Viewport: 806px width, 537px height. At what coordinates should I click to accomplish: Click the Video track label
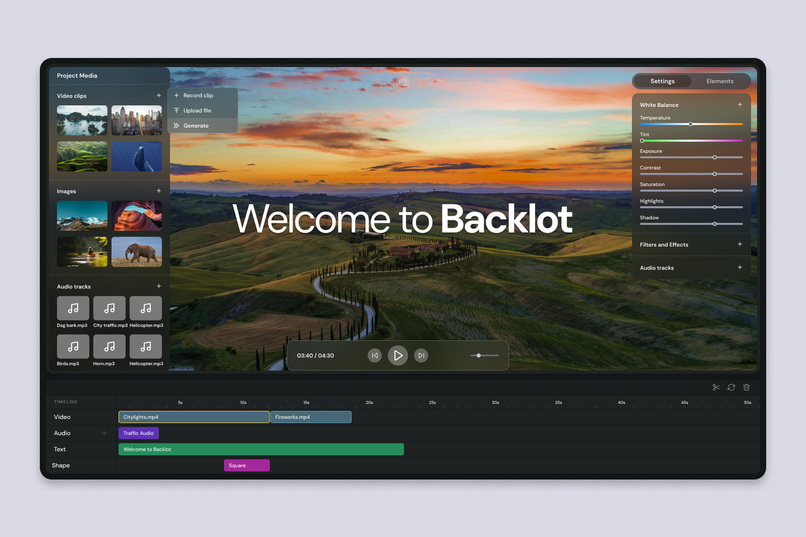[62, 417]
